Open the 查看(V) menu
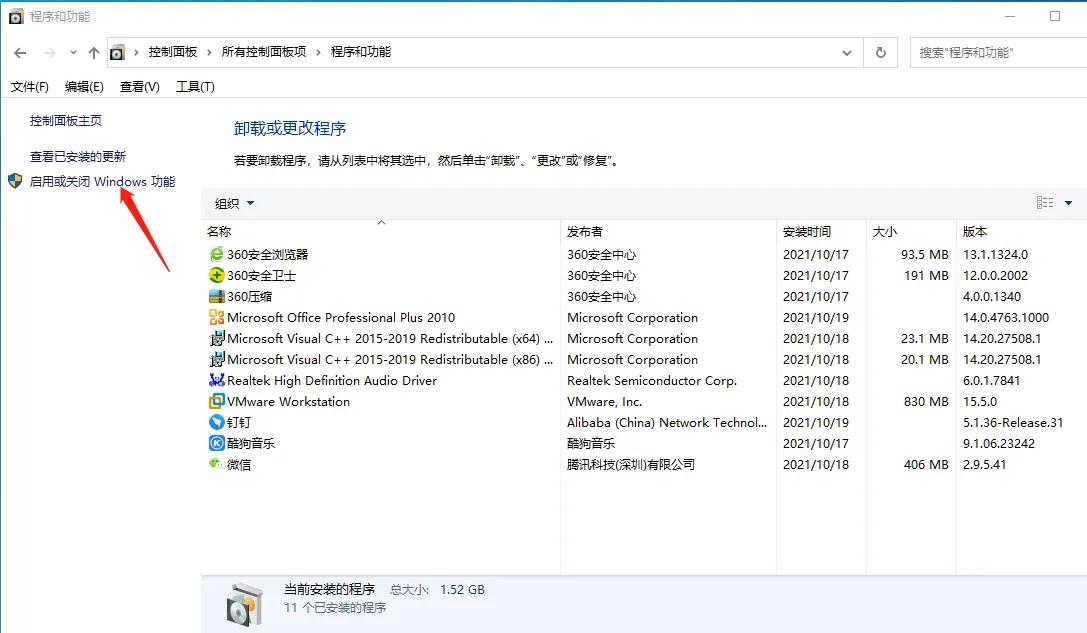 [139, 86]
